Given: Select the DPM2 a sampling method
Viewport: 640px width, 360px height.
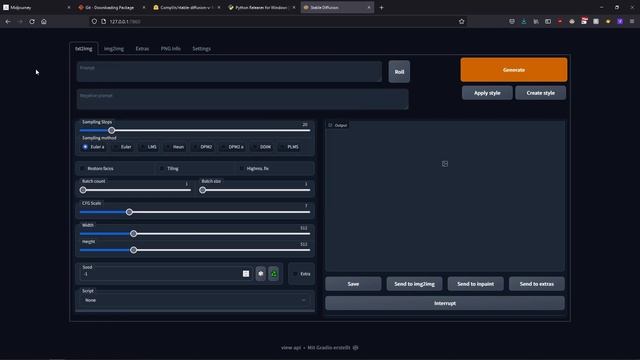Looking at the screenshot, I should tap(233, 147).
